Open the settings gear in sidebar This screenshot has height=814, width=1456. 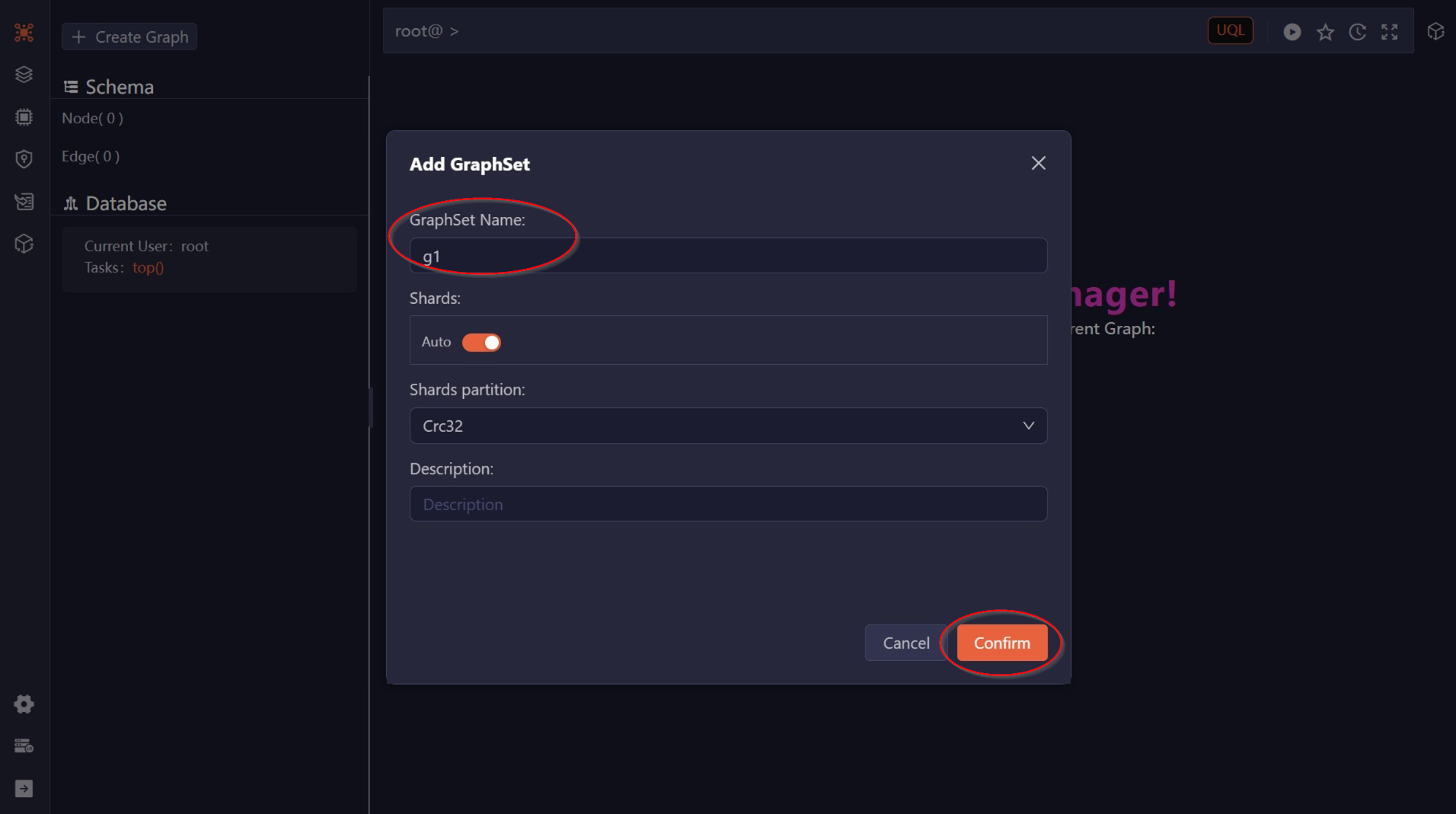coord(24,704)
